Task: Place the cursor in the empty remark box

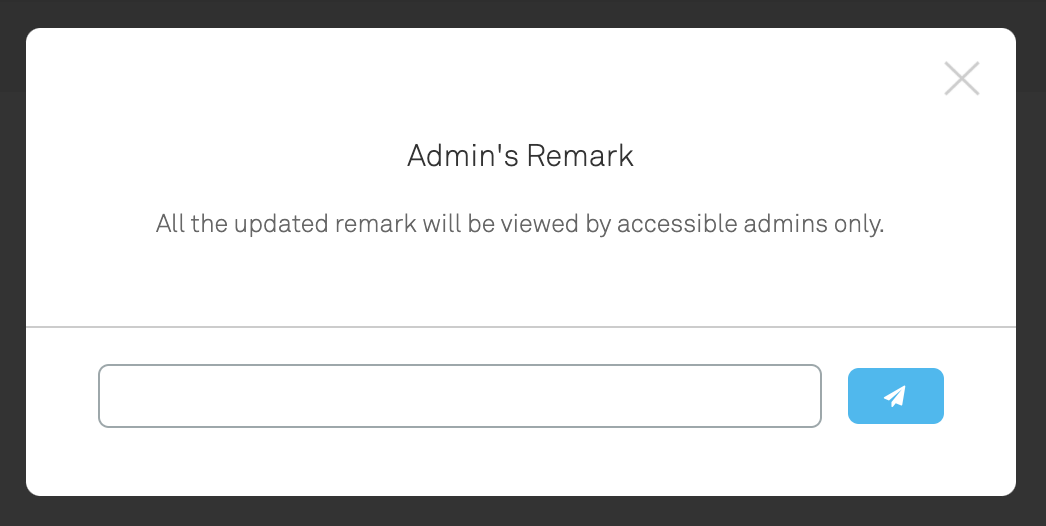Action: click(460, 396)
